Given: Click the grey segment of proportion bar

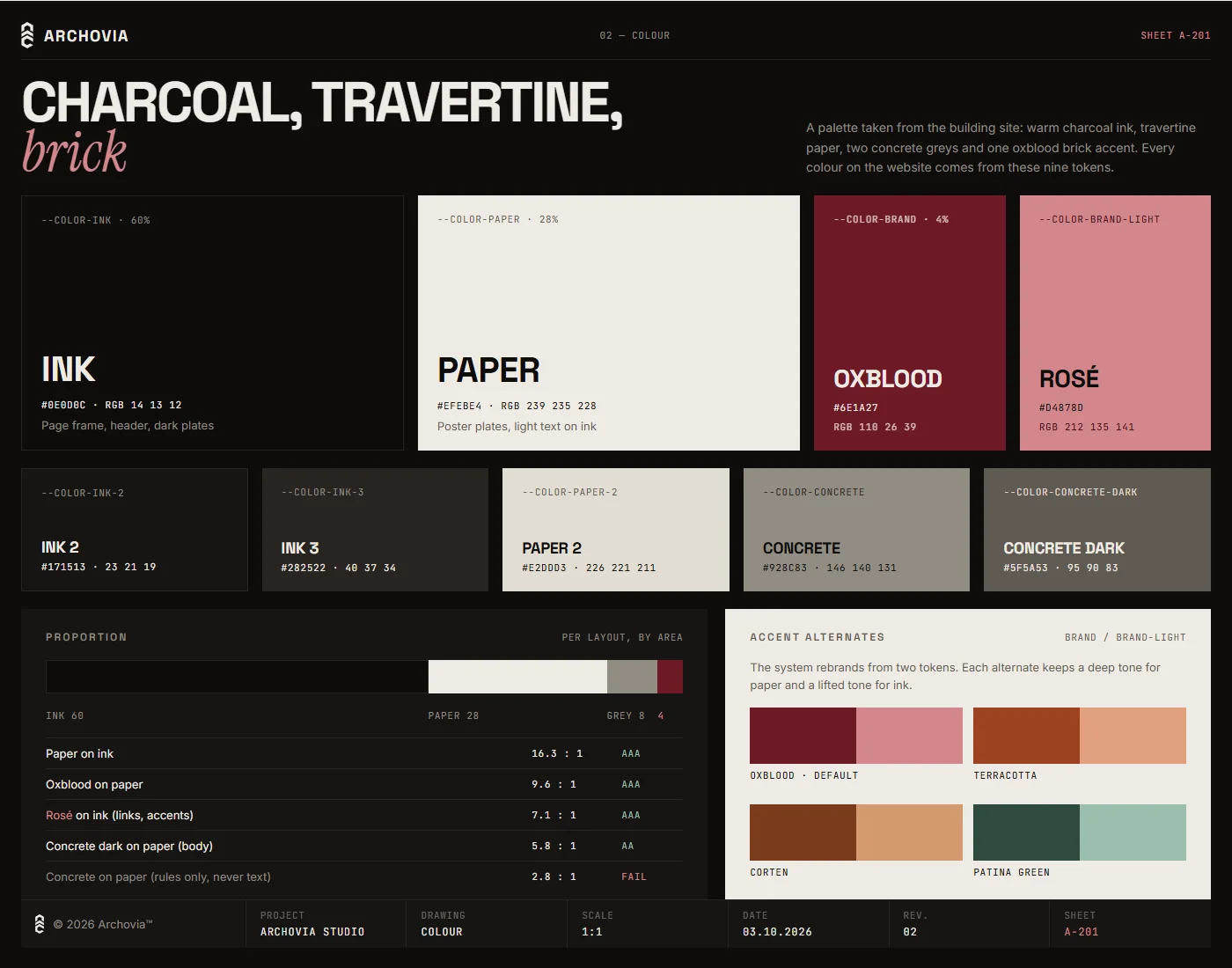Looking at the screenshot, I should [x=632, y=677].
